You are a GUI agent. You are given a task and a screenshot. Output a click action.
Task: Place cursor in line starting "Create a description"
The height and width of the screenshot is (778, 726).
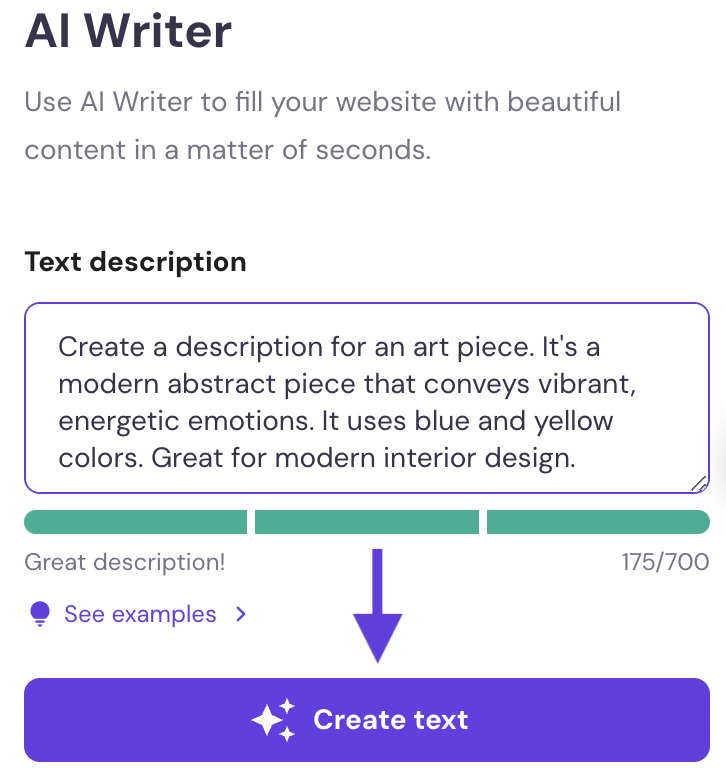(329, 348)
